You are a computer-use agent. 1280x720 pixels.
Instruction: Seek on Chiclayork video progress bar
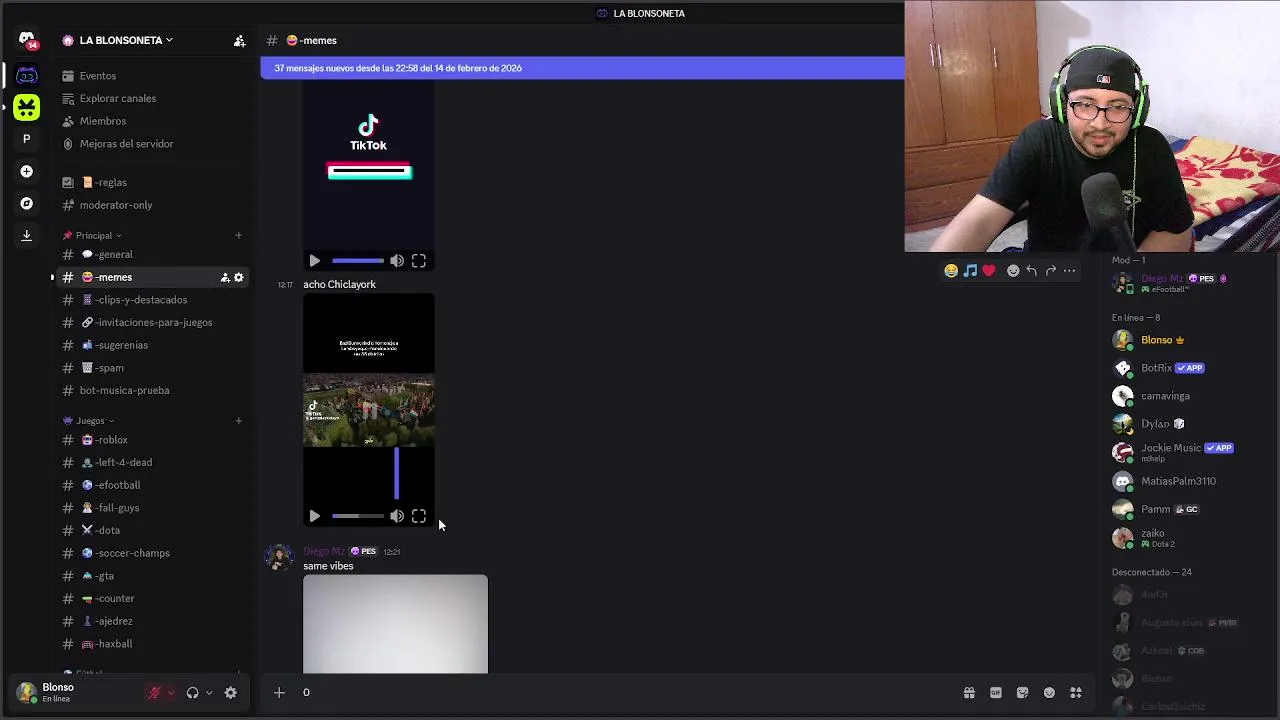(358, 516)
